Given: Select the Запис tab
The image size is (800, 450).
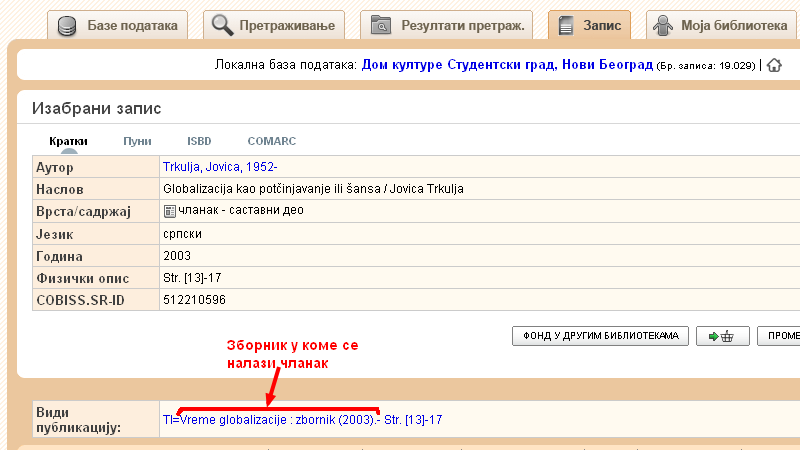Looking at the screenshot, I should coord(589,25).
